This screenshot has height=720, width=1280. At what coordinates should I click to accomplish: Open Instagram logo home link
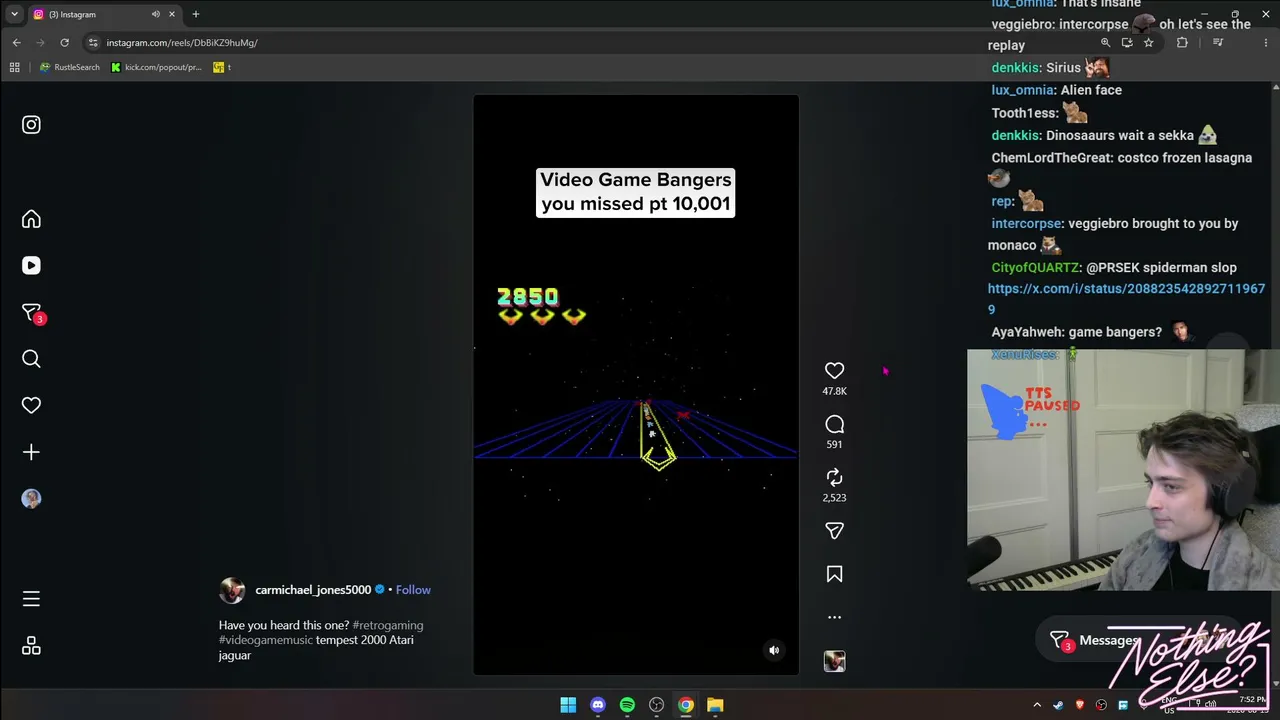pyautogui.click(x=31, y=125)
